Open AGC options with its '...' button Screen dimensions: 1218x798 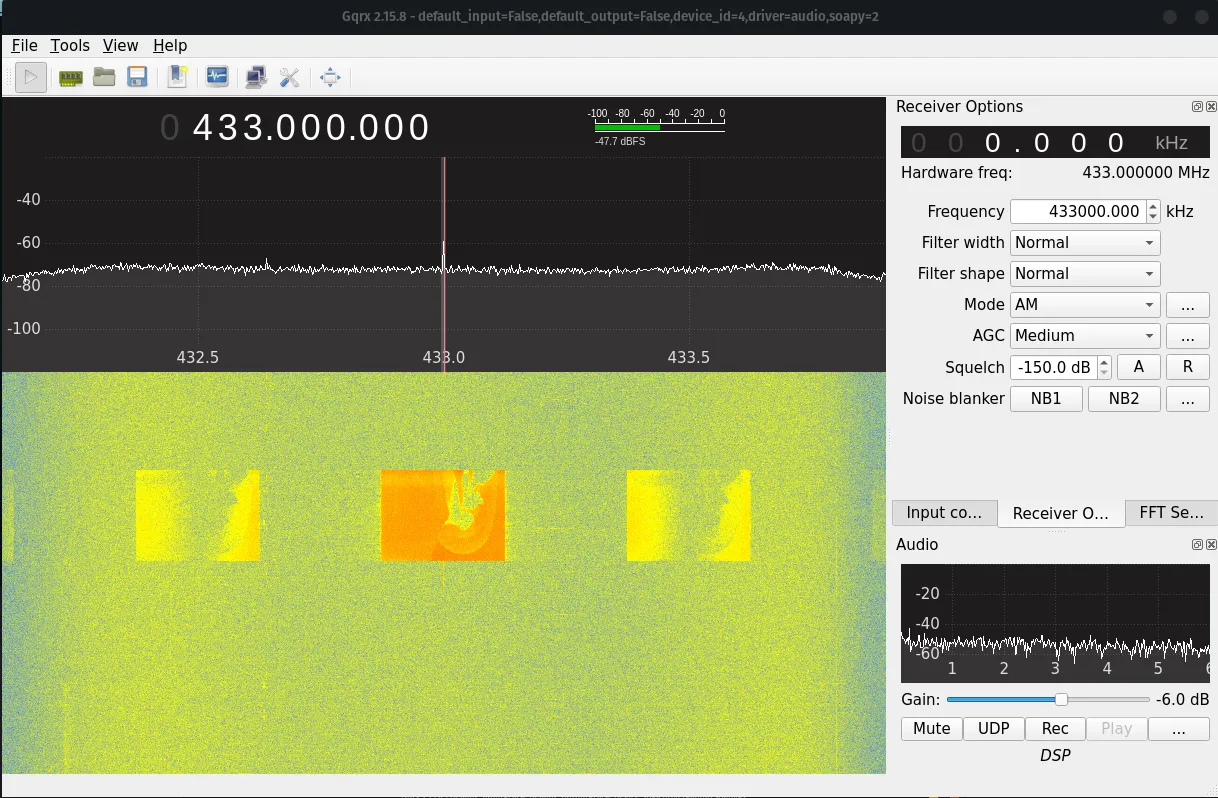[x=1188, y=336]
